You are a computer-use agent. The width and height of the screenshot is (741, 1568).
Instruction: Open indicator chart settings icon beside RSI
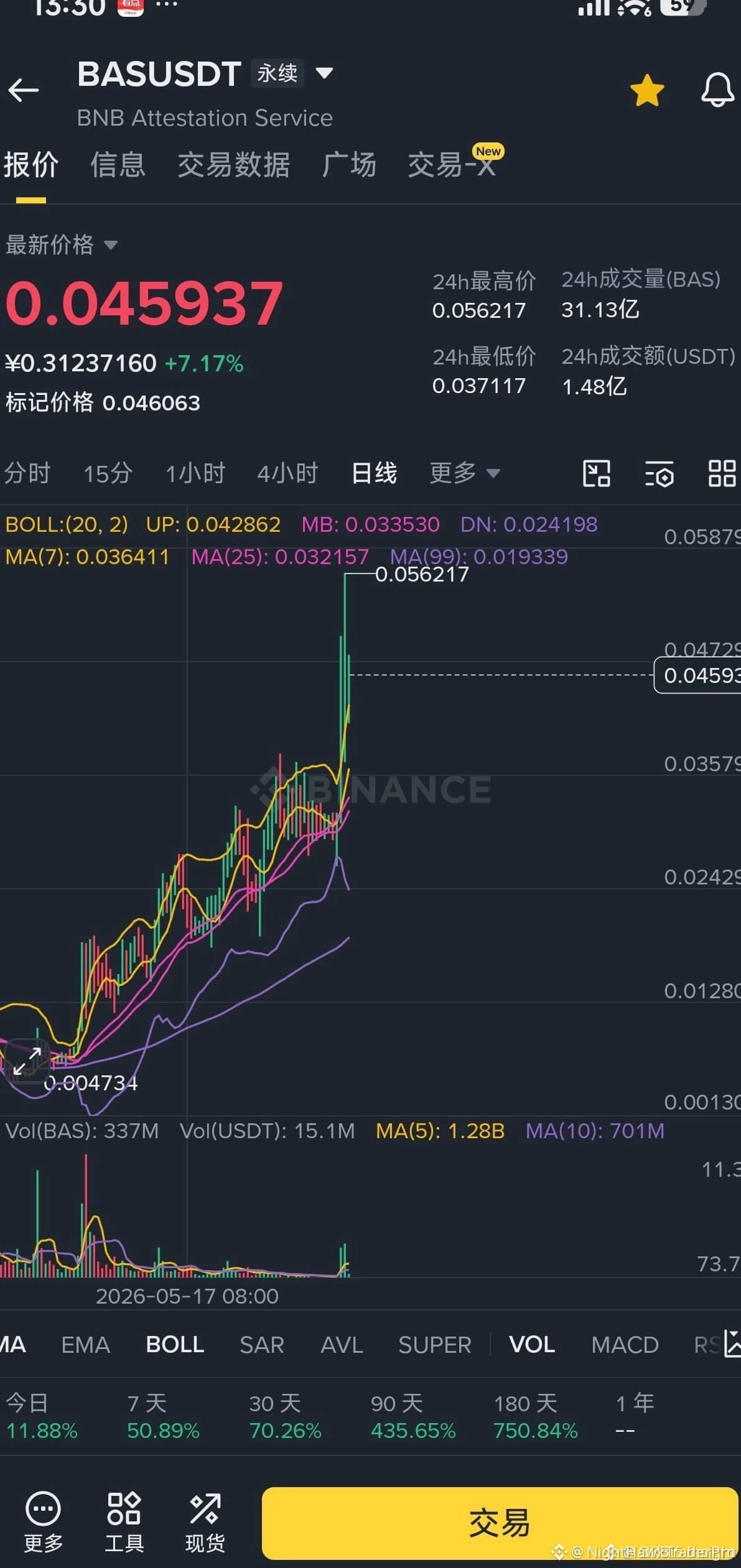732,1345
